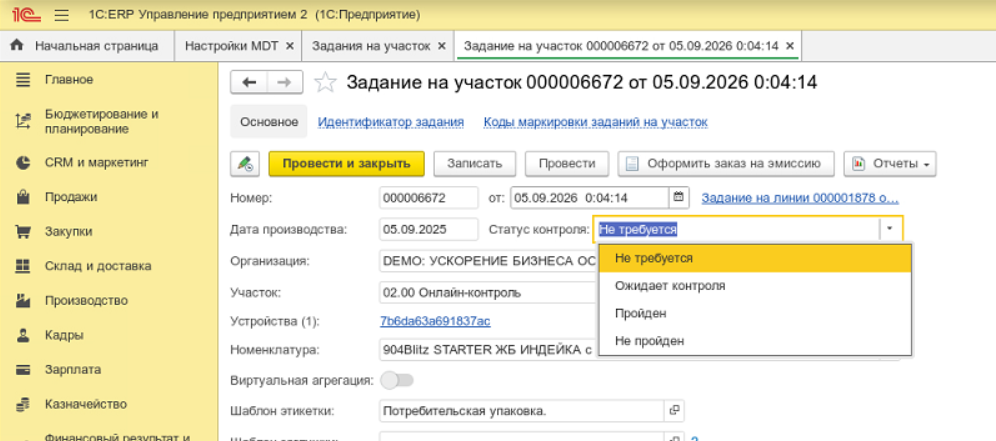Expand the Отчеты dropdown button

click(890, 163)
